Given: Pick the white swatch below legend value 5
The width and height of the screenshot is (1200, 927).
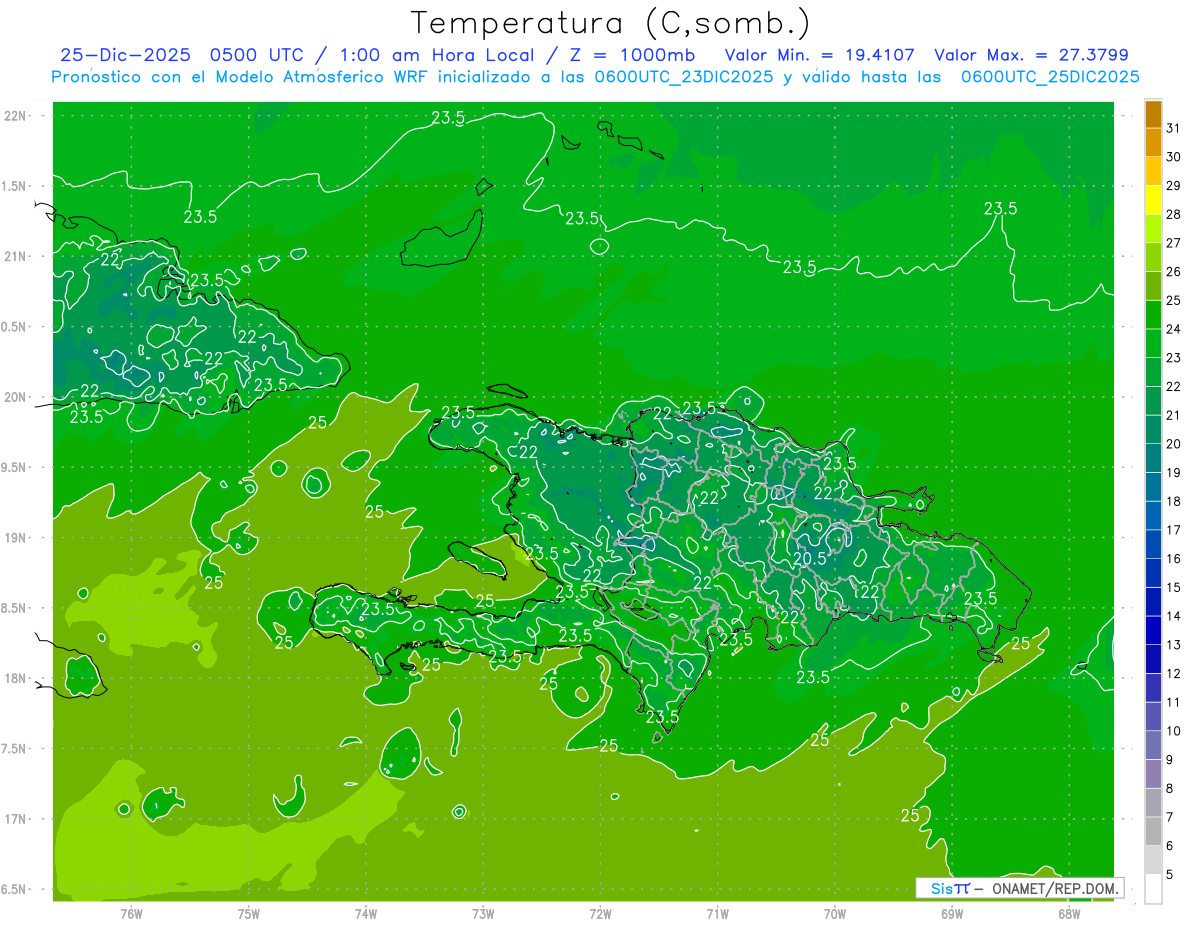Looking at the screenshot, I should [x=1154, y=889].
